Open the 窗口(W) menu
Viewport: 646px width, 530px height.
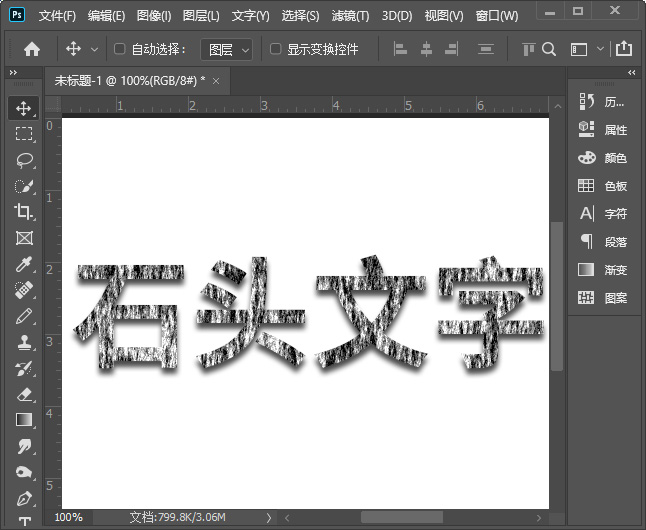(x=497, y=16)
